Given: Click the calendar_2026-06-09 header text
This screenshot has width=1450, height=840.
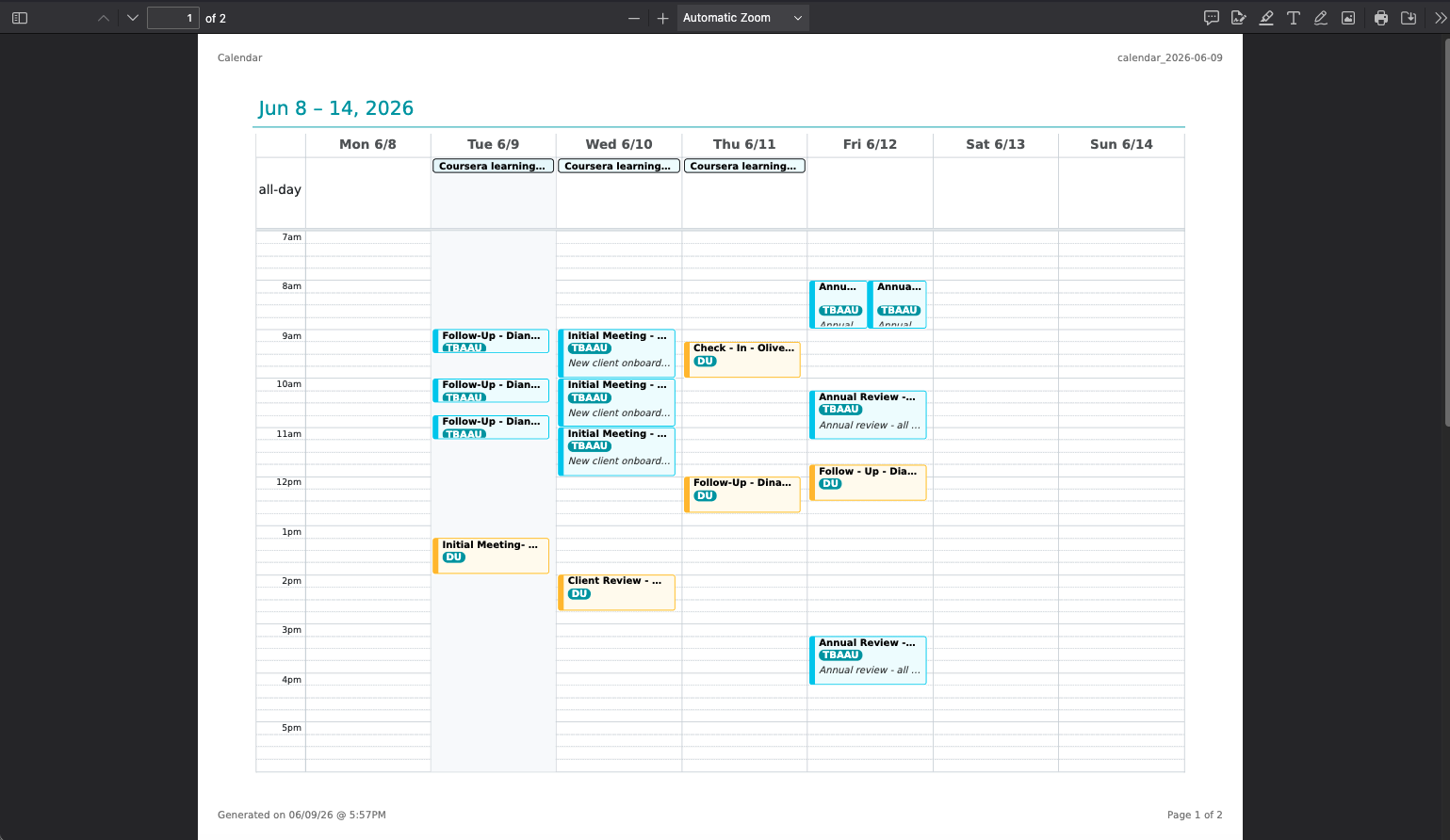Looking at the screenshot, I should point(1170,57).
